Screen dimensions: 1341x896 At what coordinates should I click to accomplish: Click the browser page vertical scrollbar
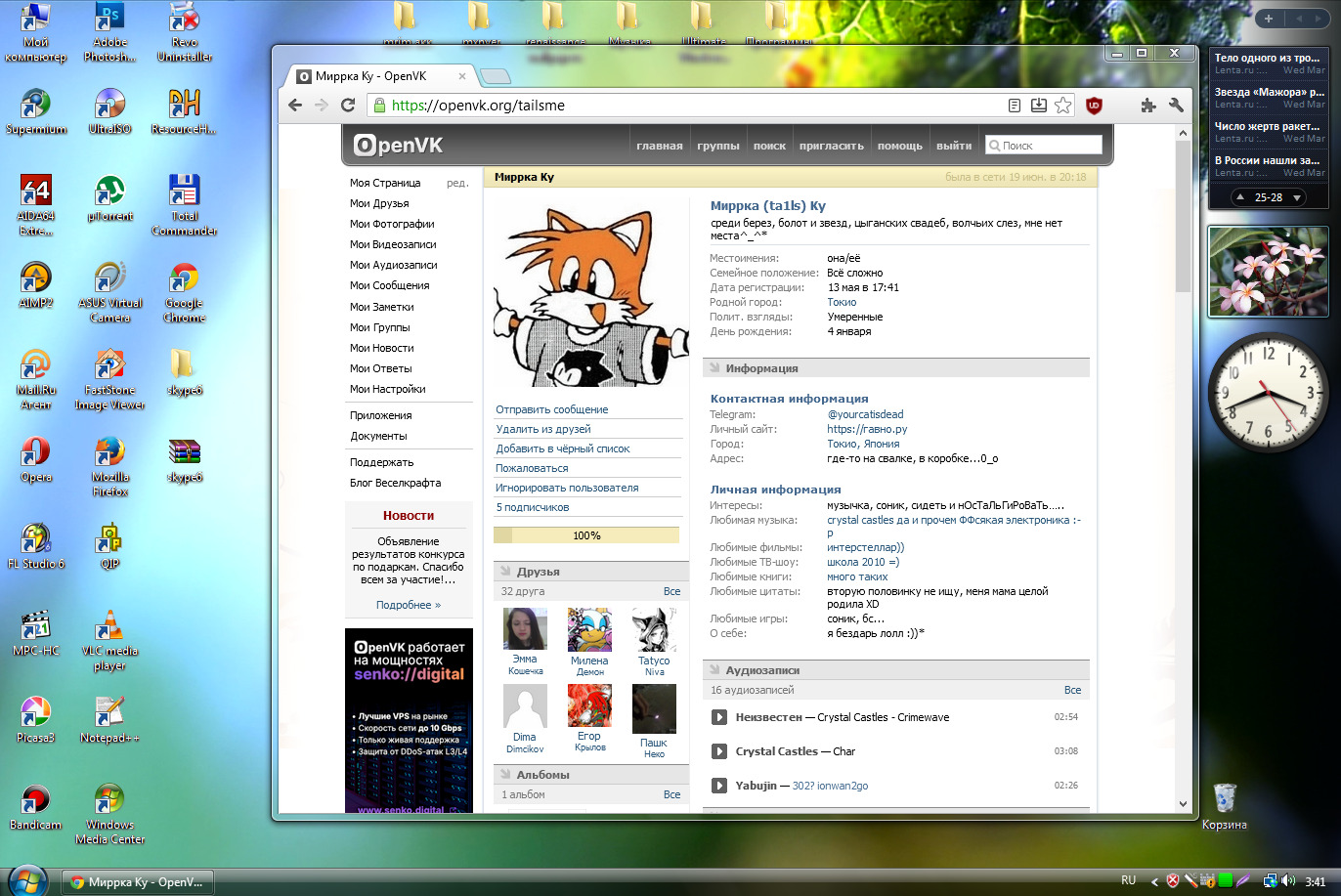(x=1183, y=215)
